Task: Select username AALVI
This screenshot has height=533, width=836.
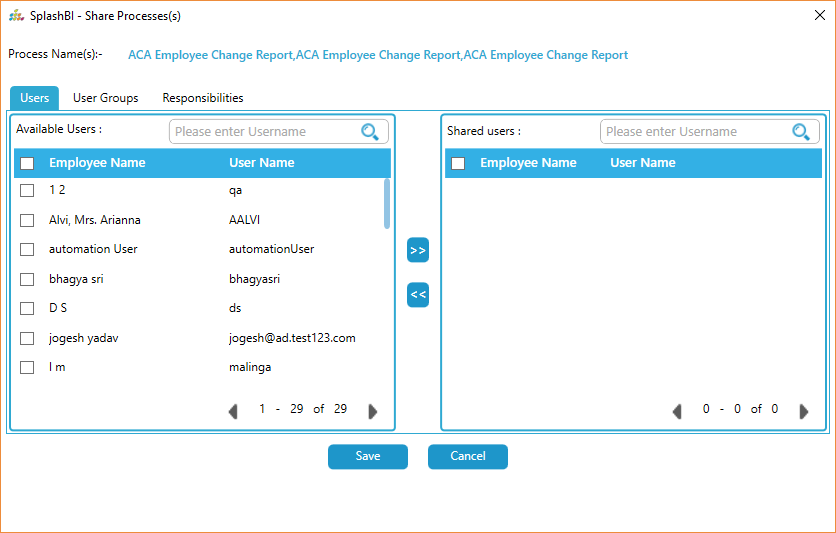Action: pyautogui.click(x=244, y=220)
